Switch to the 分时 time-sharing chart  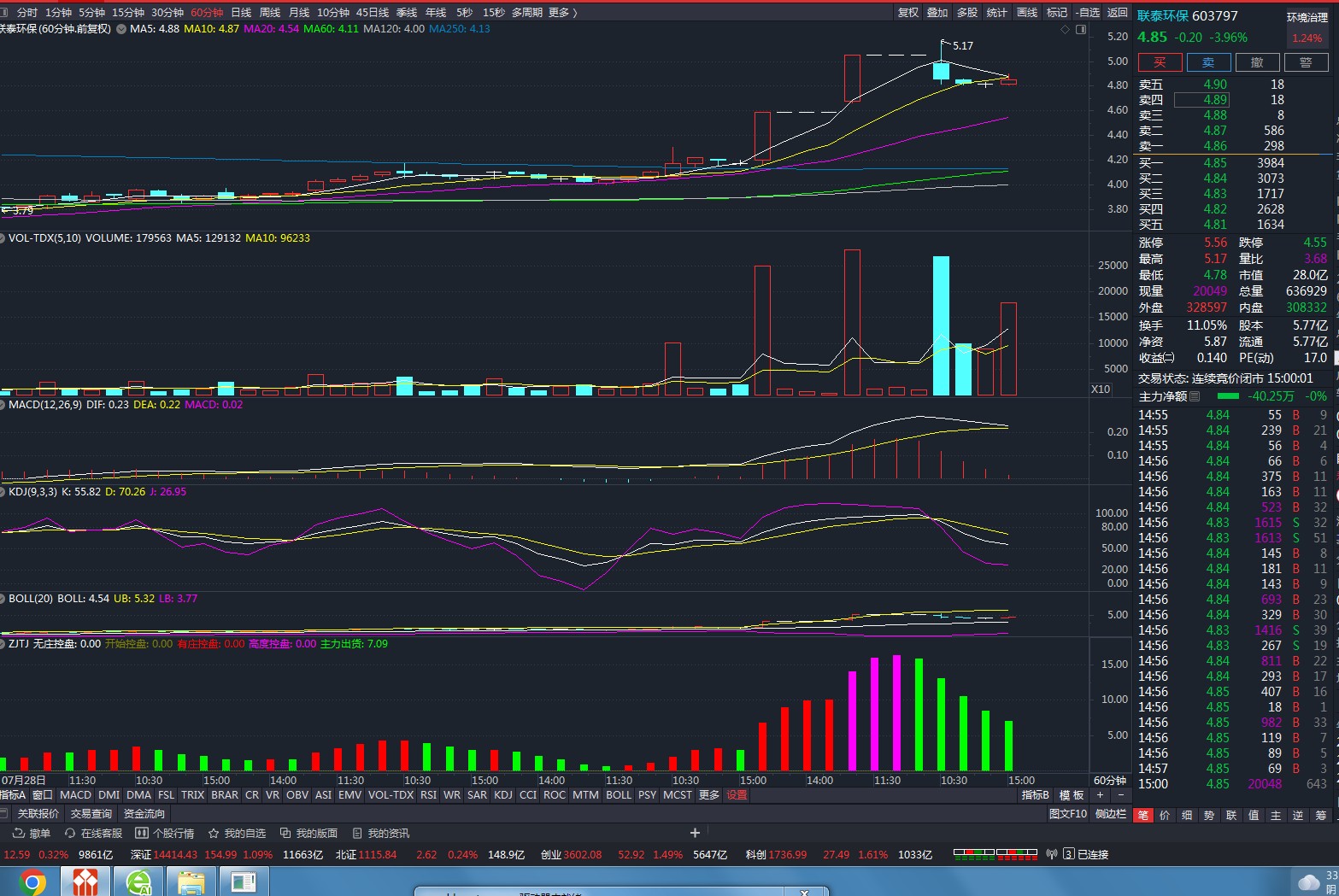pos(27,13)
